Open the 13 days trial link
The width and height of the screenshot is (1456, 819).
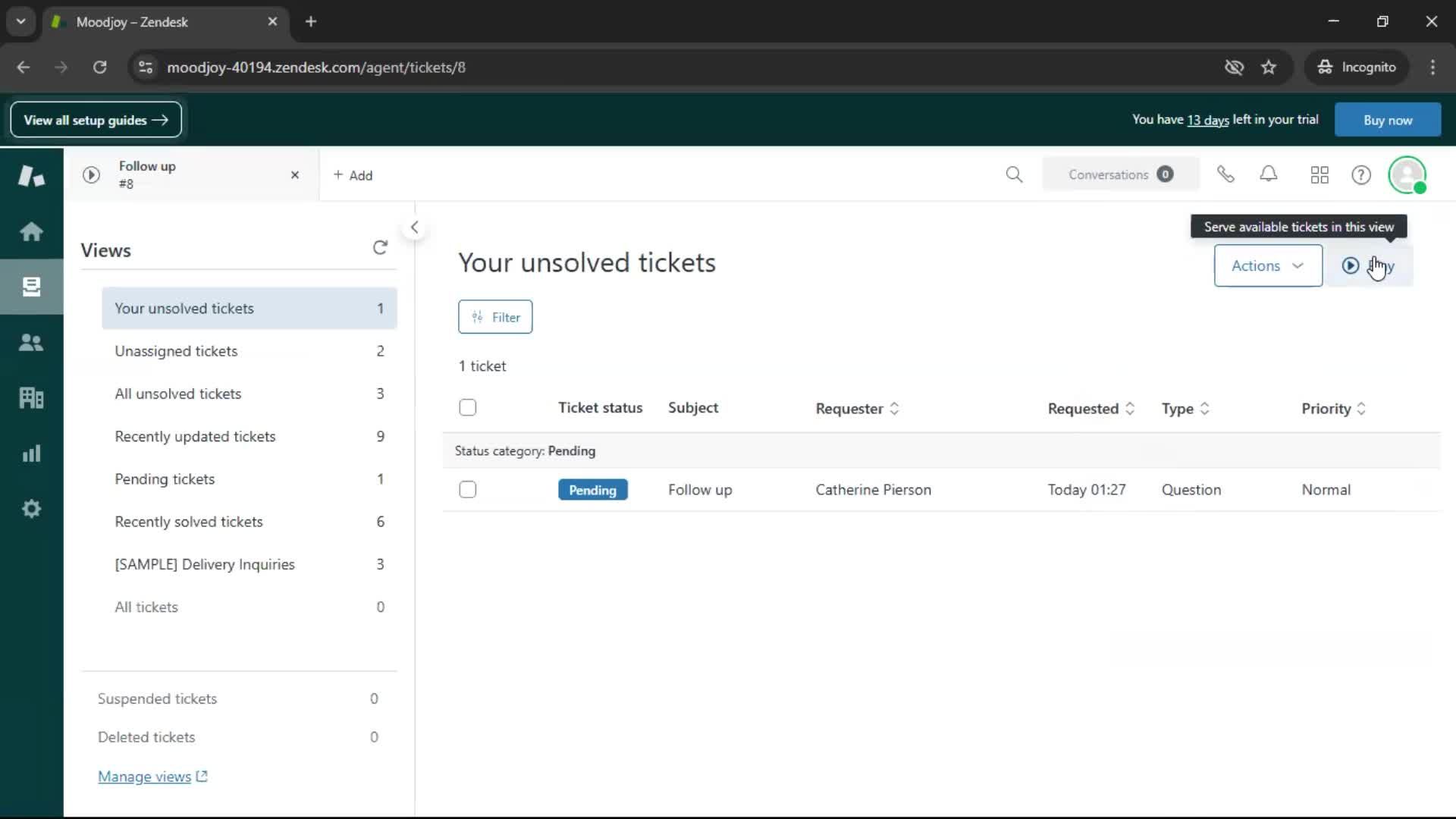1207,120
